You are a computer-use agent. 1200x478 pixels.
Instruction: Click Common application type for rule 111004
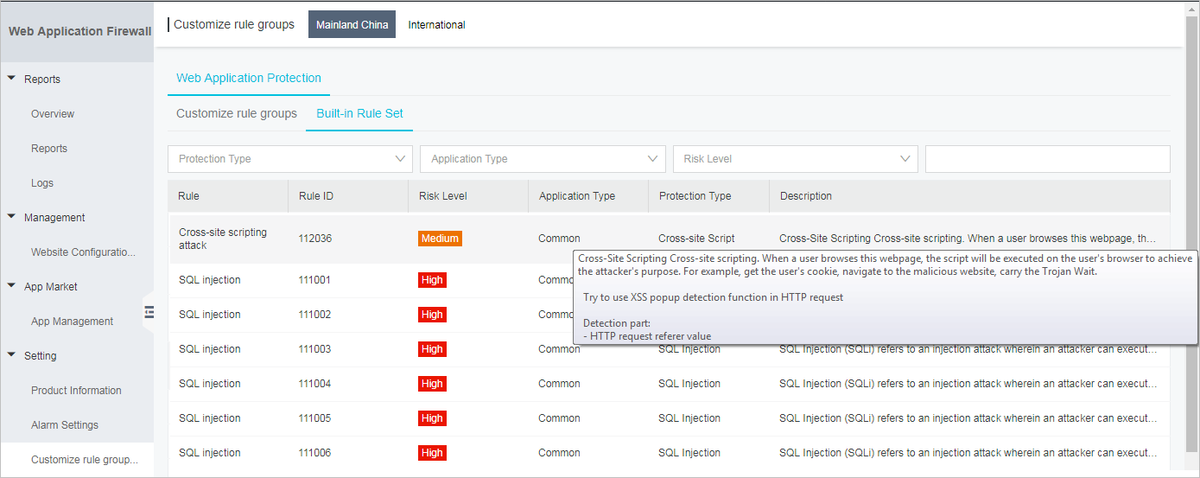559,383
